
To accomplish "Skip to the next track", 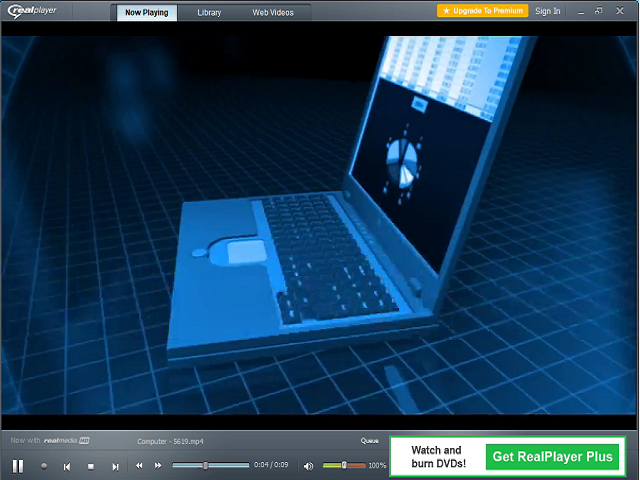I will (116, 467).
